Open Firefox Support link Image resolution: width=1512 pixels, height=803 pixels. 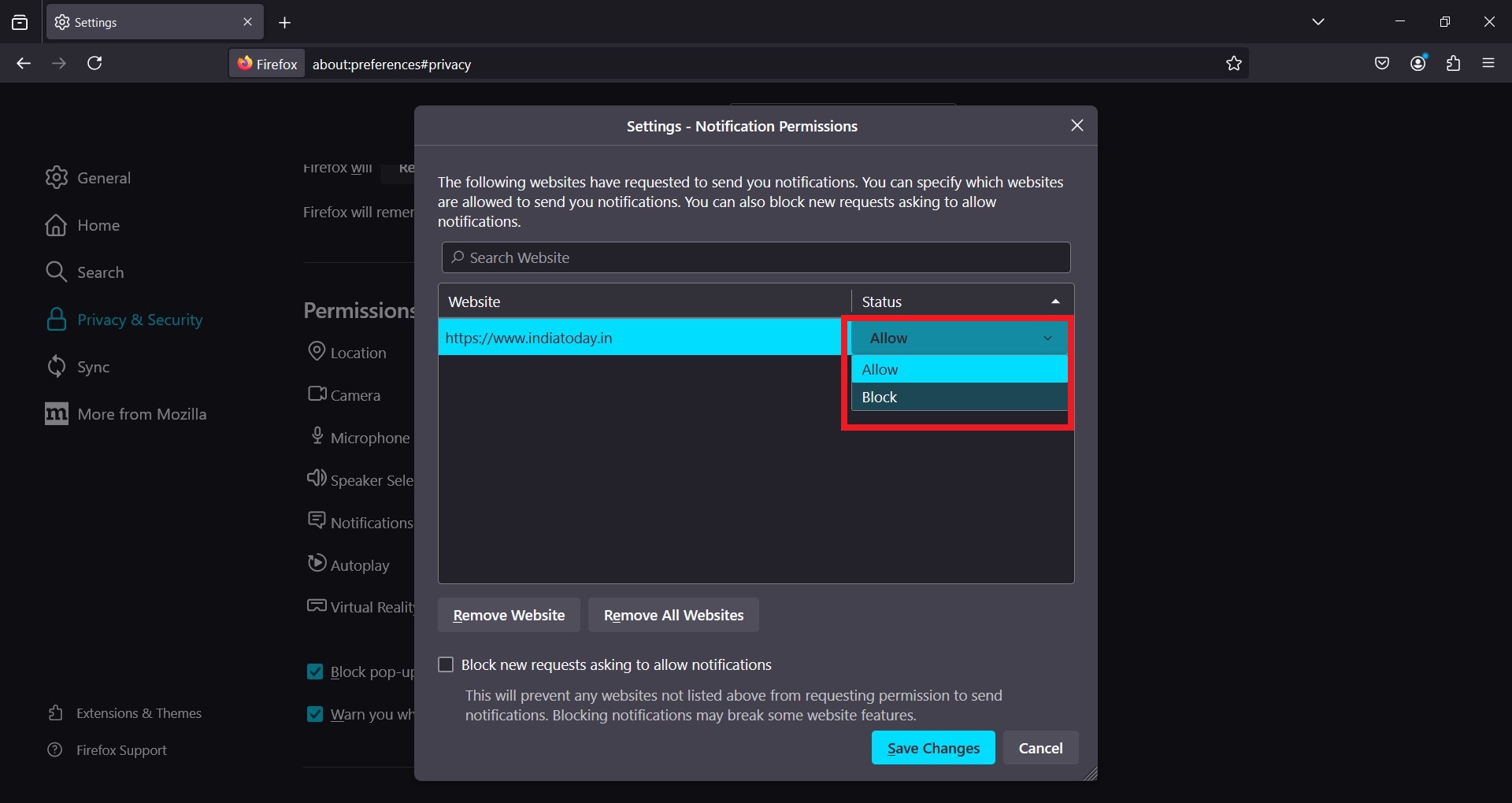coord(107,750)
